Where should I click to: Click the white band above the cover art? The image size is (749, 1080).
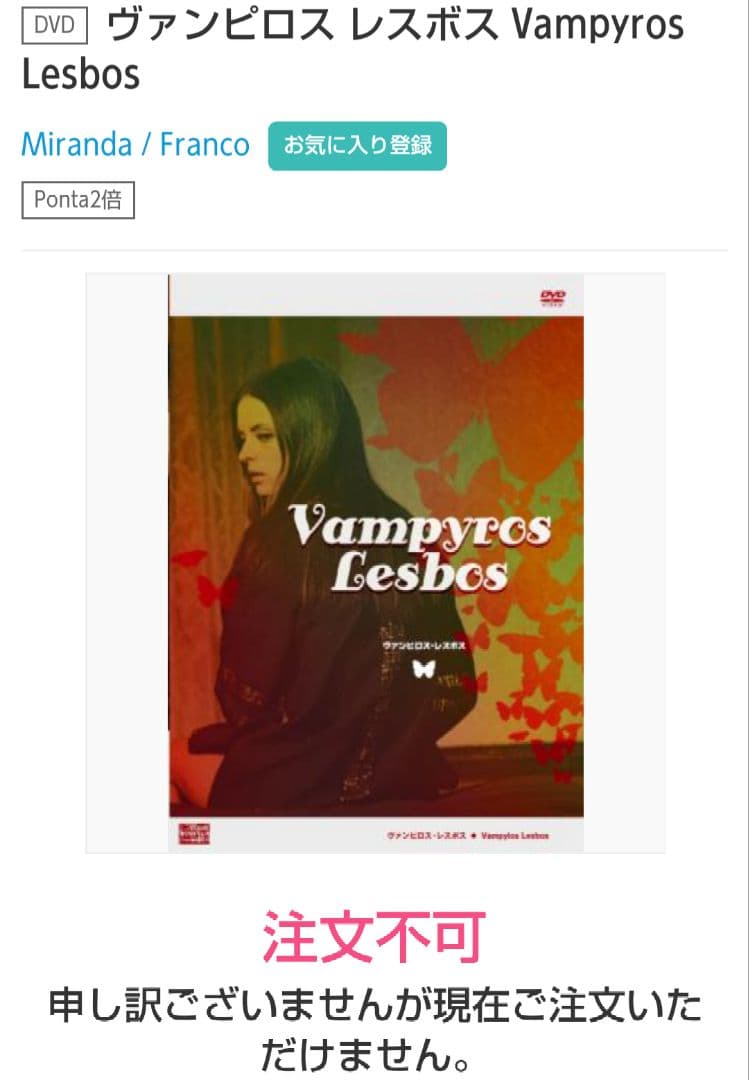[x=376, y=295]
